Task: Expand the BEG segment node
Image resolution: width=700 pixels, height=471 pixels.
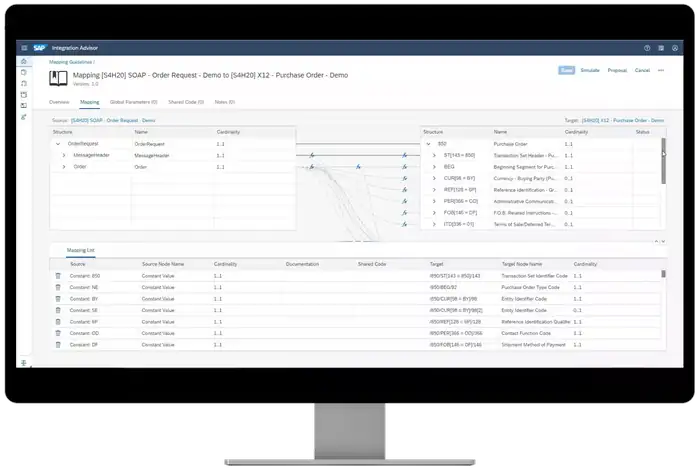Action: coord(434,166)
